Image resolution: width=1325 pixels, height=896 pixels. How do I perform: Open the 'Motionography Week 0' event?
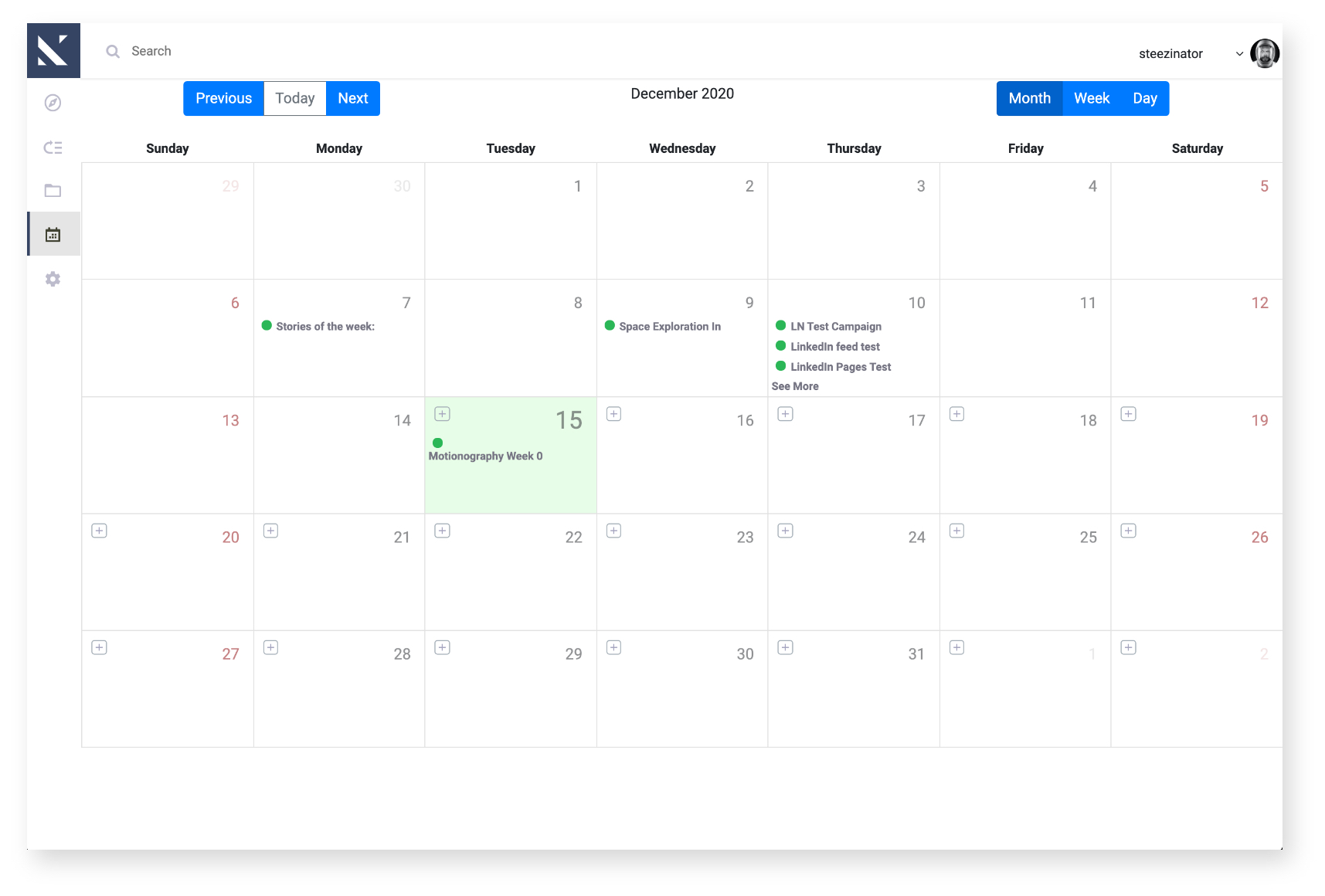click(x=486, y=456)
